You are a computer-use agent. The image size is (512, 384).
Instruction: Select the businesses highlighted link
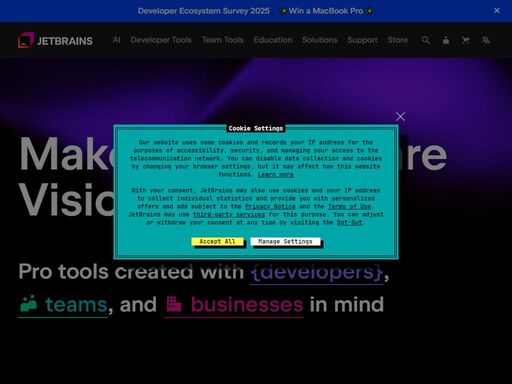[234, 305]
